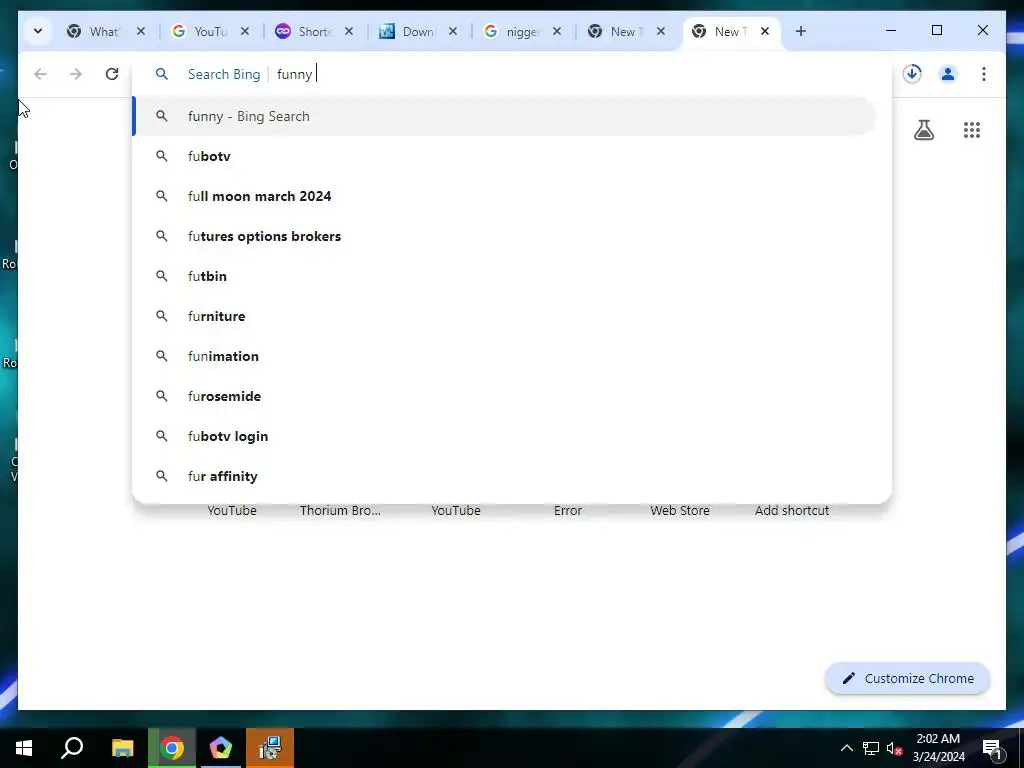1024x768 pixels.
Task: Open File Explorer from taskbar
Action: click(x=122, y=748)
